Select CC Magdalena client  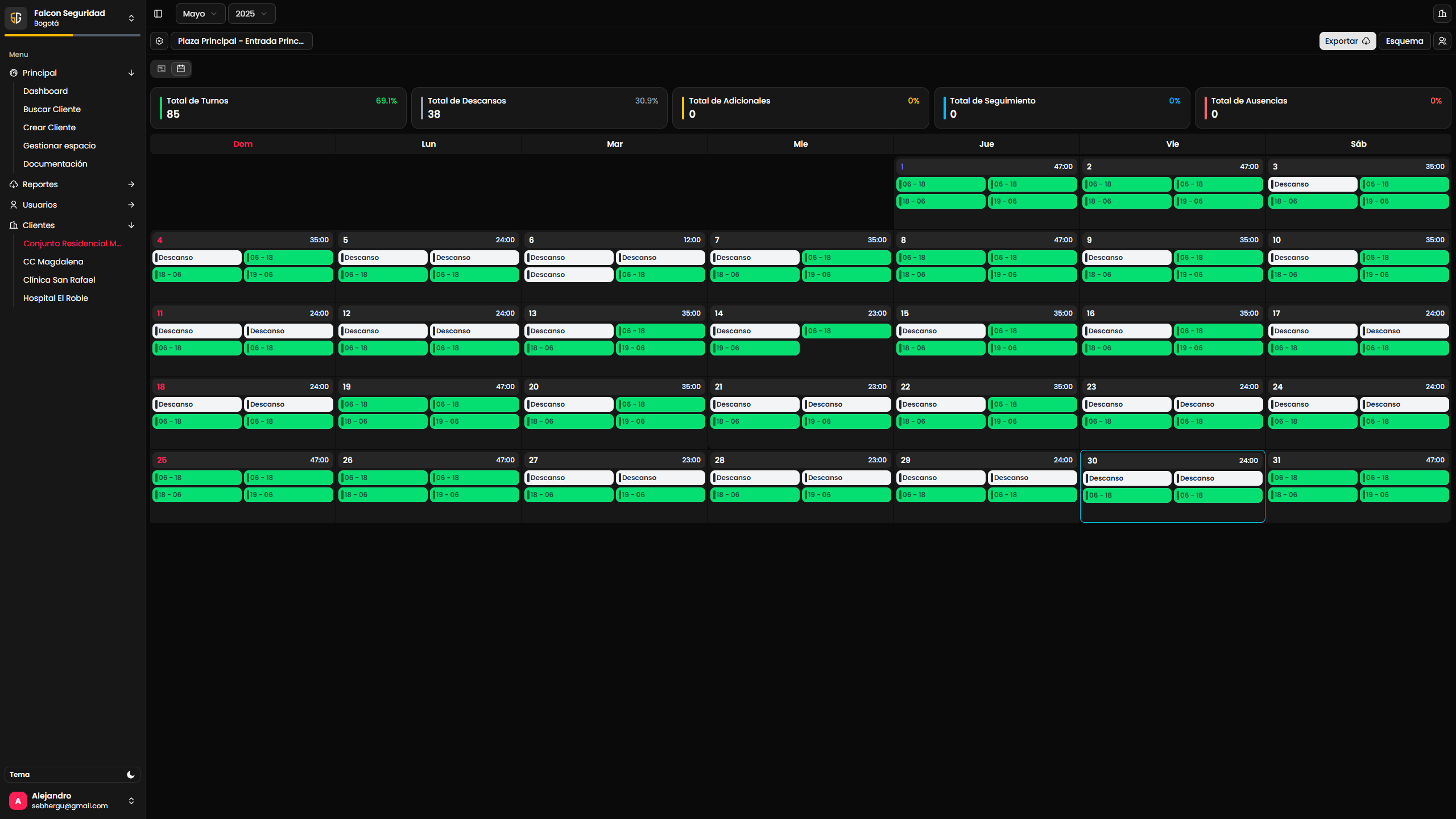[53, 262]
